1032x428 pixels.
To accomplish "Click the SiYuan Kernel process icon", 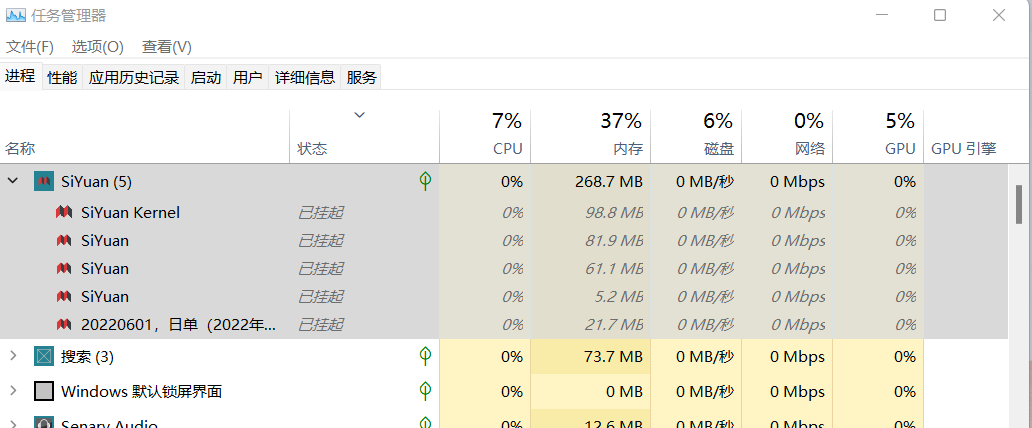I will pyautogui.click(x=64, y=213).
